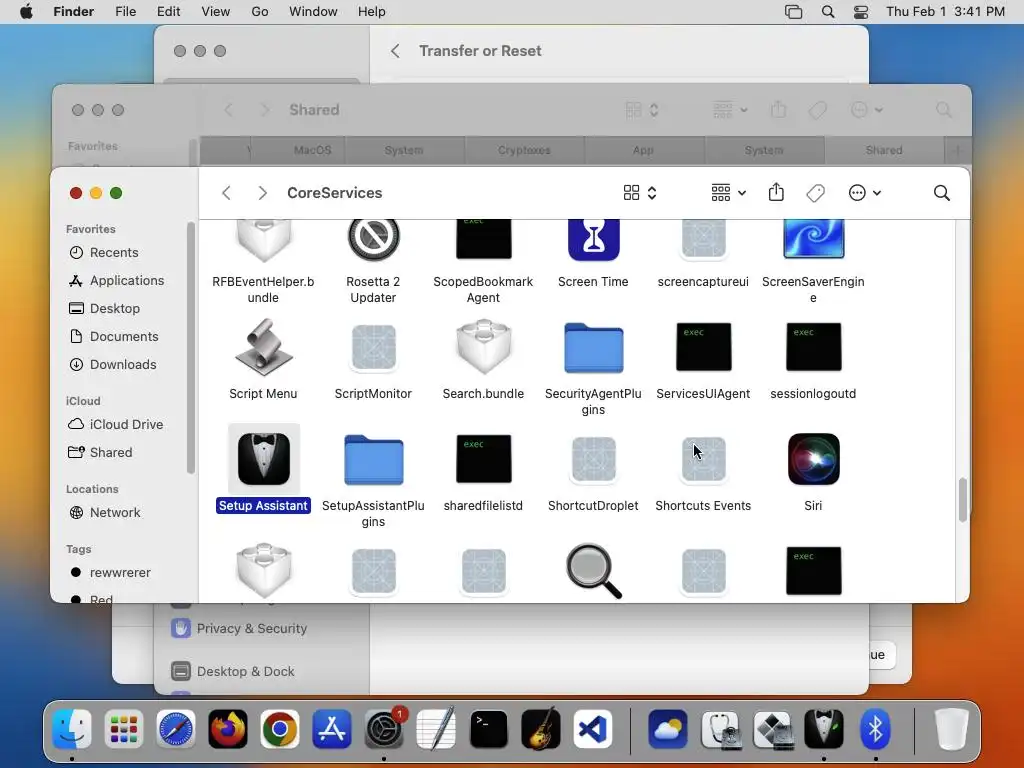Image resolution: width=1024 pixels, height=768 pixels.
Task: Open the Help menu
Action: coord(372,12)
